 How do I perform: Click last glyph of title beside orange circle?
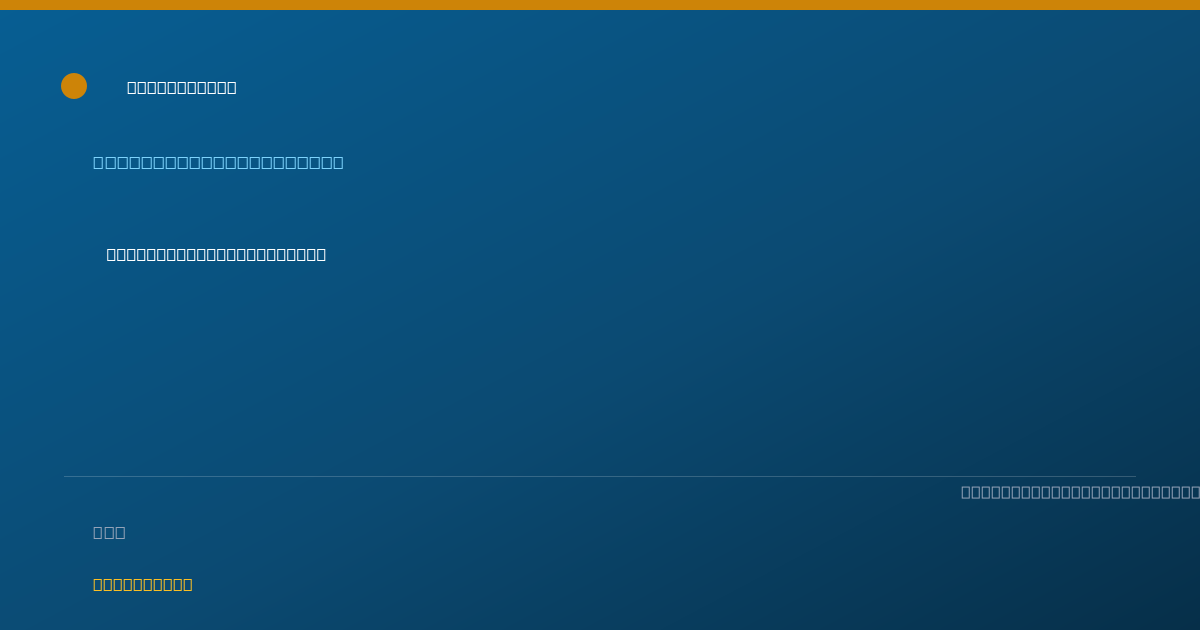click(x=232, y=88)
